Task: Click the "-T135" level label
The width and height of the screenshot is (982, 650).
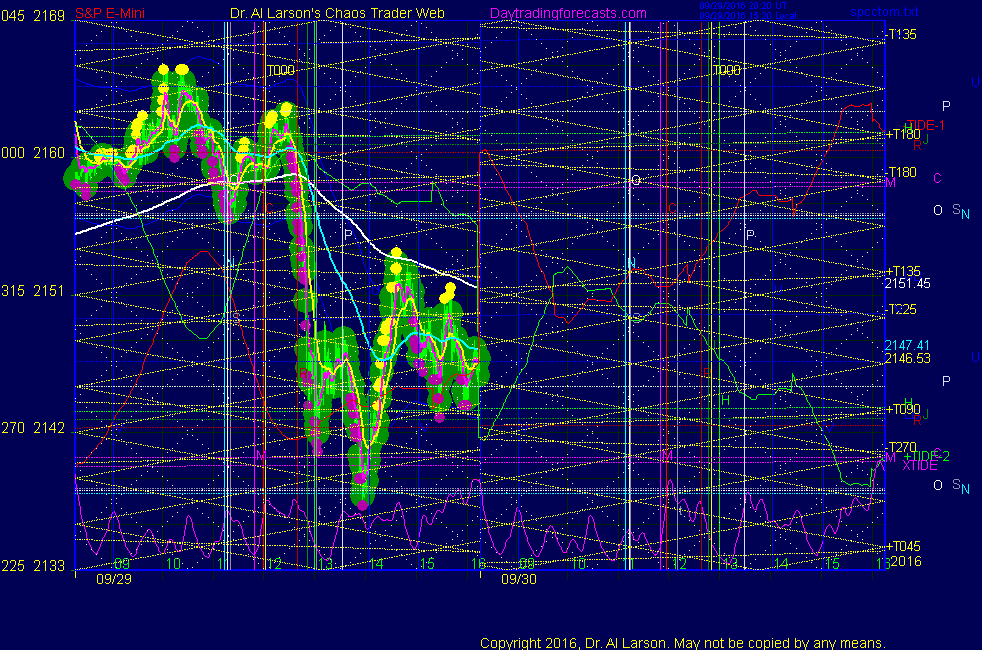Action: [x=901, y=34]
